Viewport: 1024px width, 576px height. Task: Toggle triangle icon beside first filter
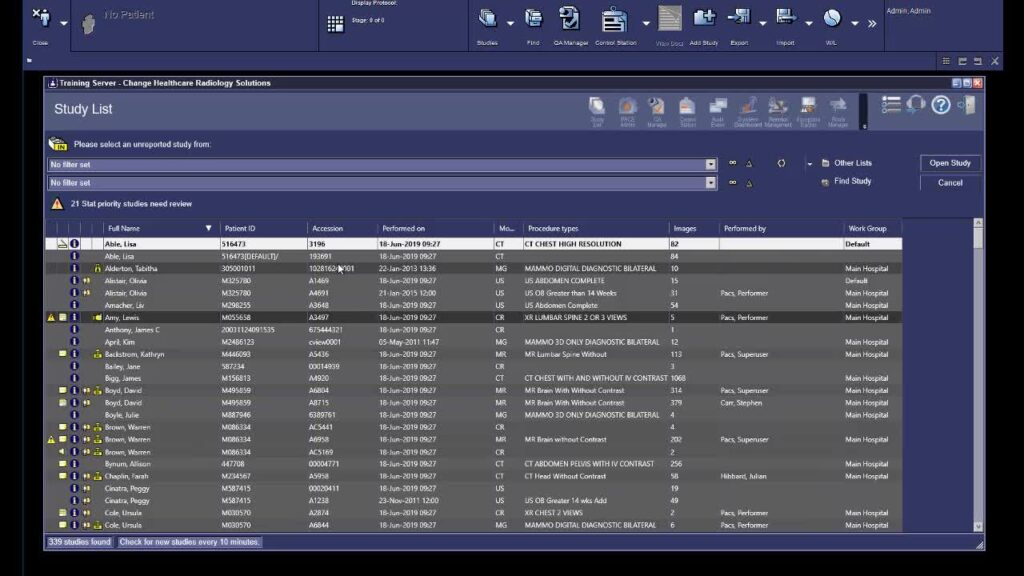click(x=749, y=164)
